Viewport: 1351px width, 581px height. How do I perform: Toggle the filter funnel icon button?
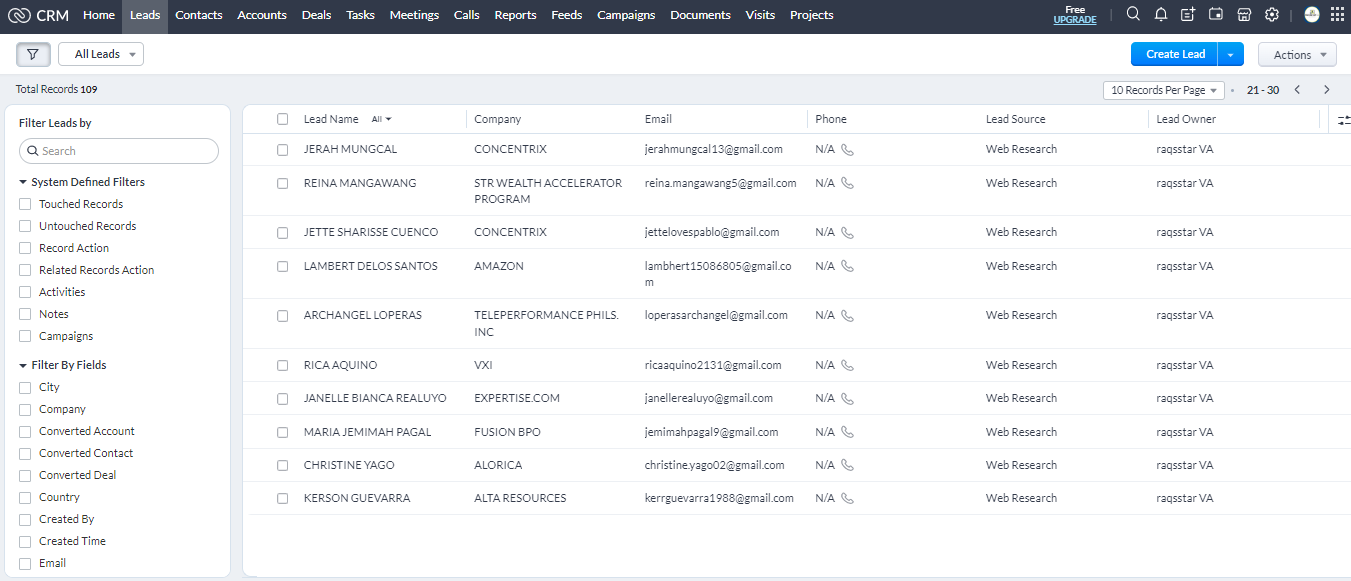point(33,54)
